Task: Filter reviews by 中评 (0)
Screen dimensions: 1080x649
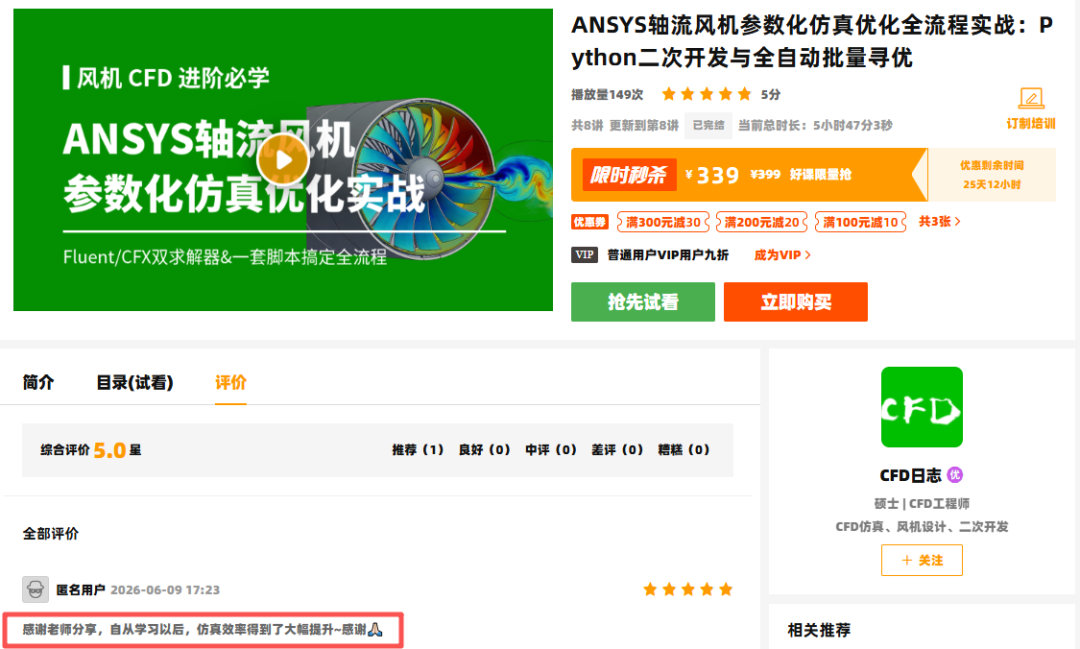Action: pos(550,450)
